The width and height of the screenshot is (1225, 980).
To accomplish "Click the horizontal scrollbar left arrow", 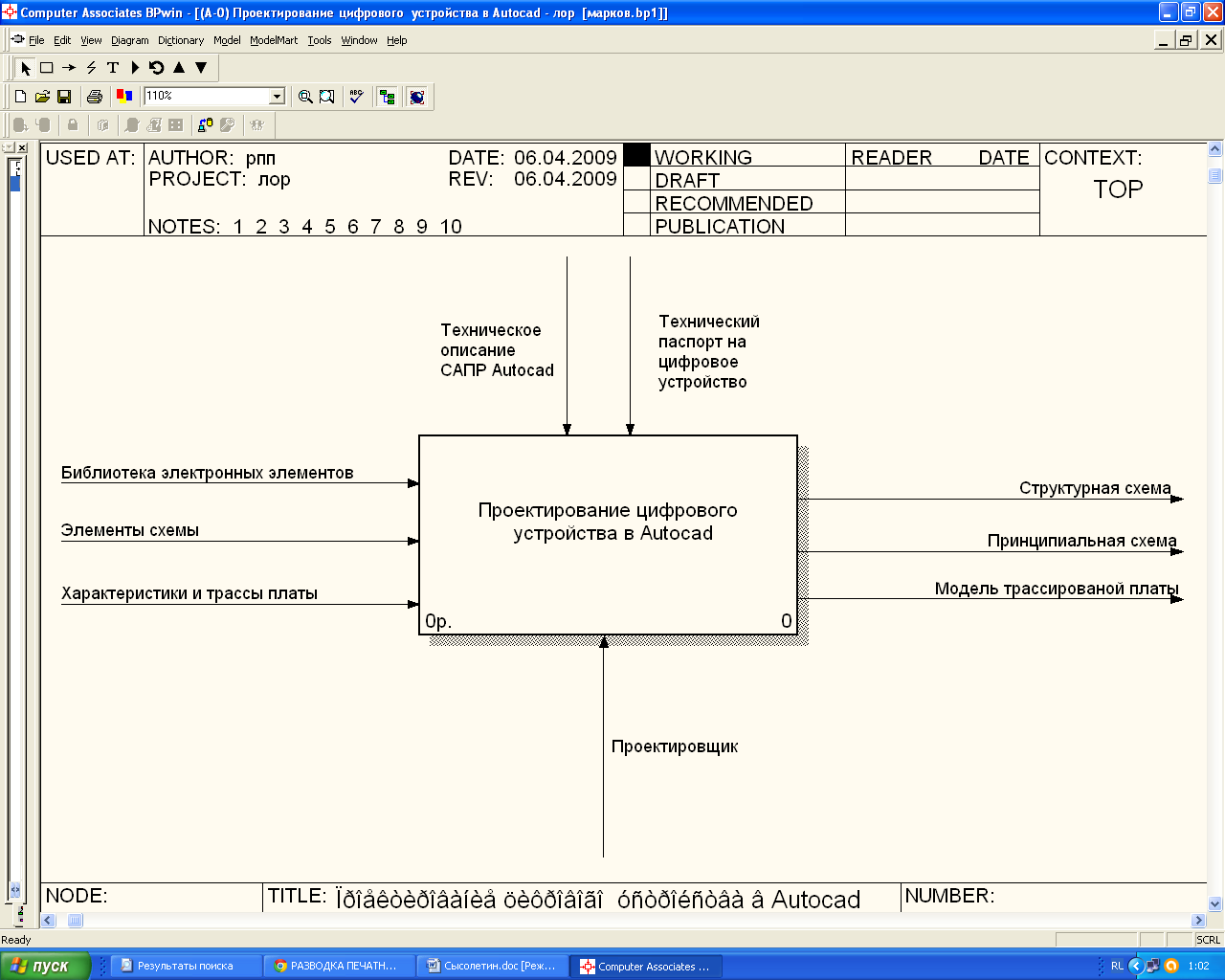I will tap(49, 921).
